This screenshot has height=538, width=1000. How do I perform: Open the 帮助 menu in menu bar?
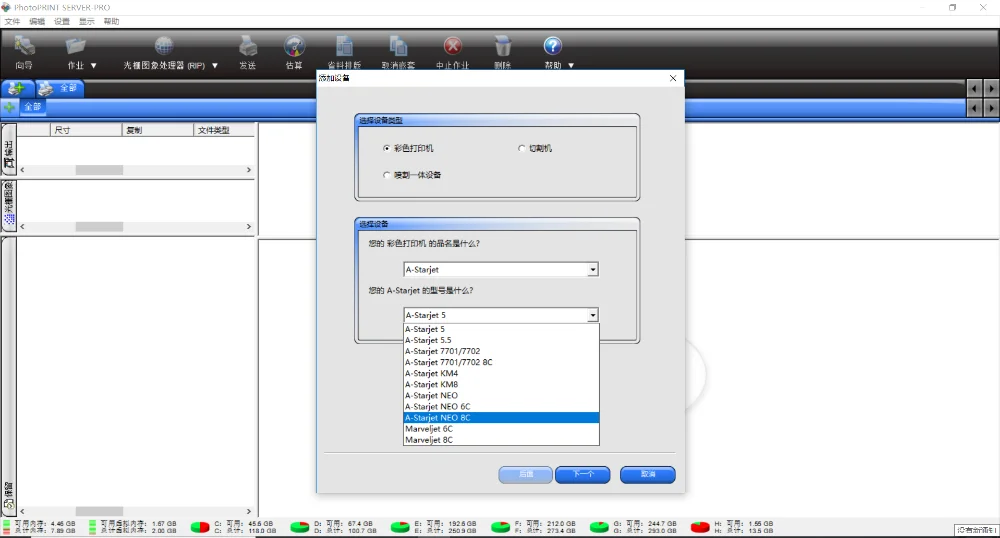pos(112,22)
